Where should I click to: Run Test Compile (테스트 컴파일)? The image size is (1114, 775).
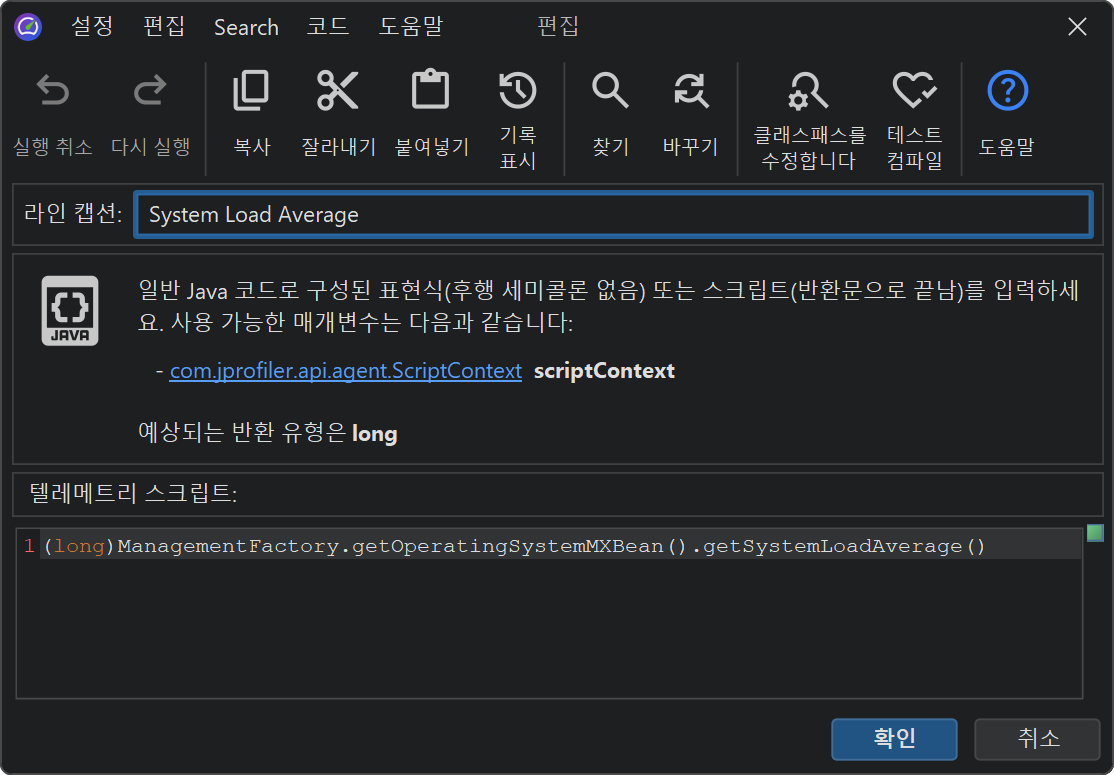[914, 92]
